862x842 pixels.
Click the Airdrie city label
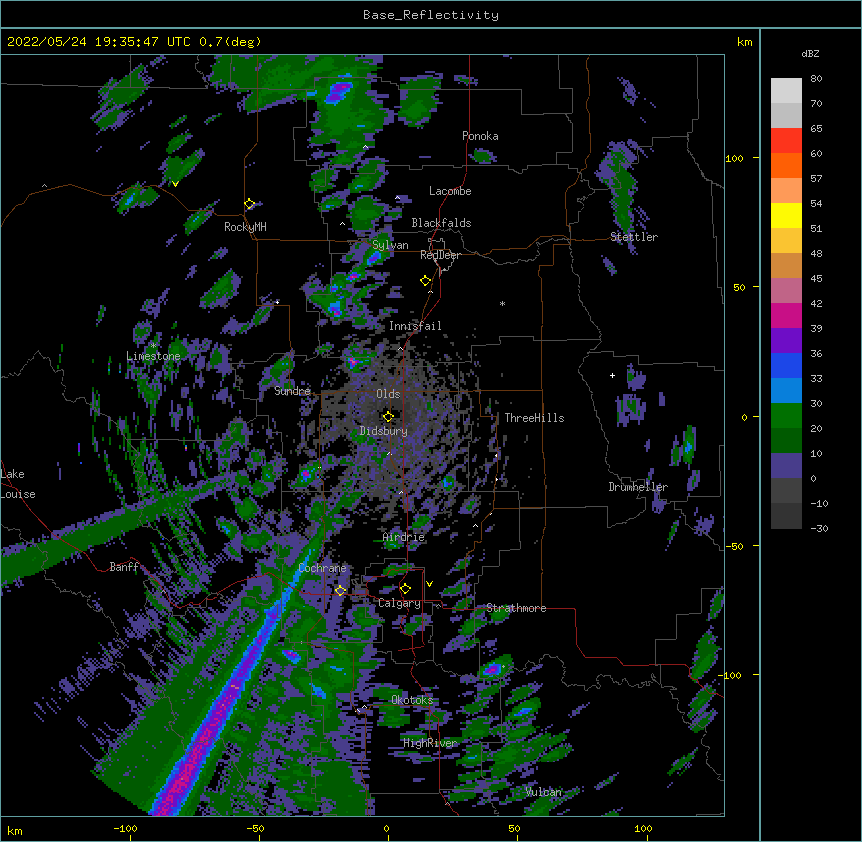[404, 537]
